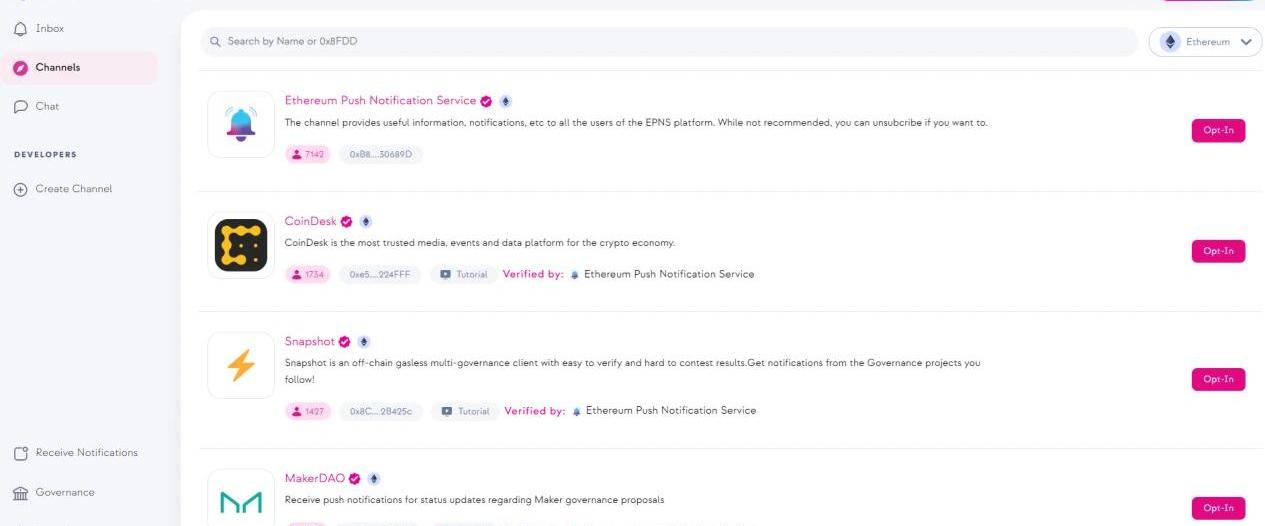Click the Ethereum Push Notification Service bell logo
Viewport: 1265px width, 526px height.
(241, 124)
